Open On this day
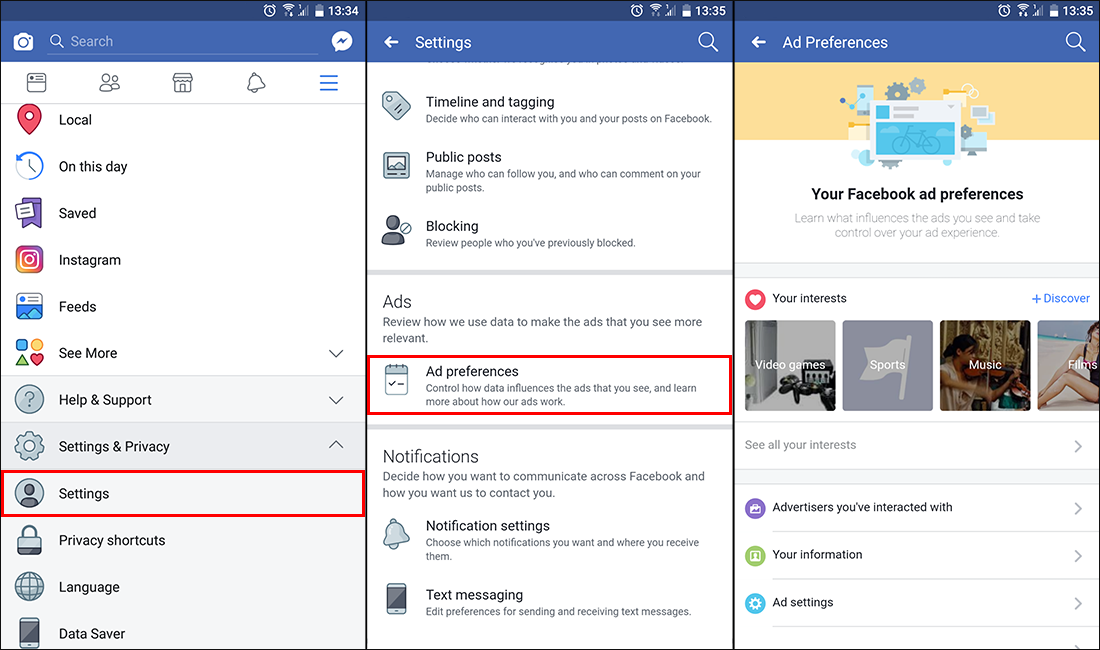The width and height of the screenshot is (1100, 650). [183, 166]
